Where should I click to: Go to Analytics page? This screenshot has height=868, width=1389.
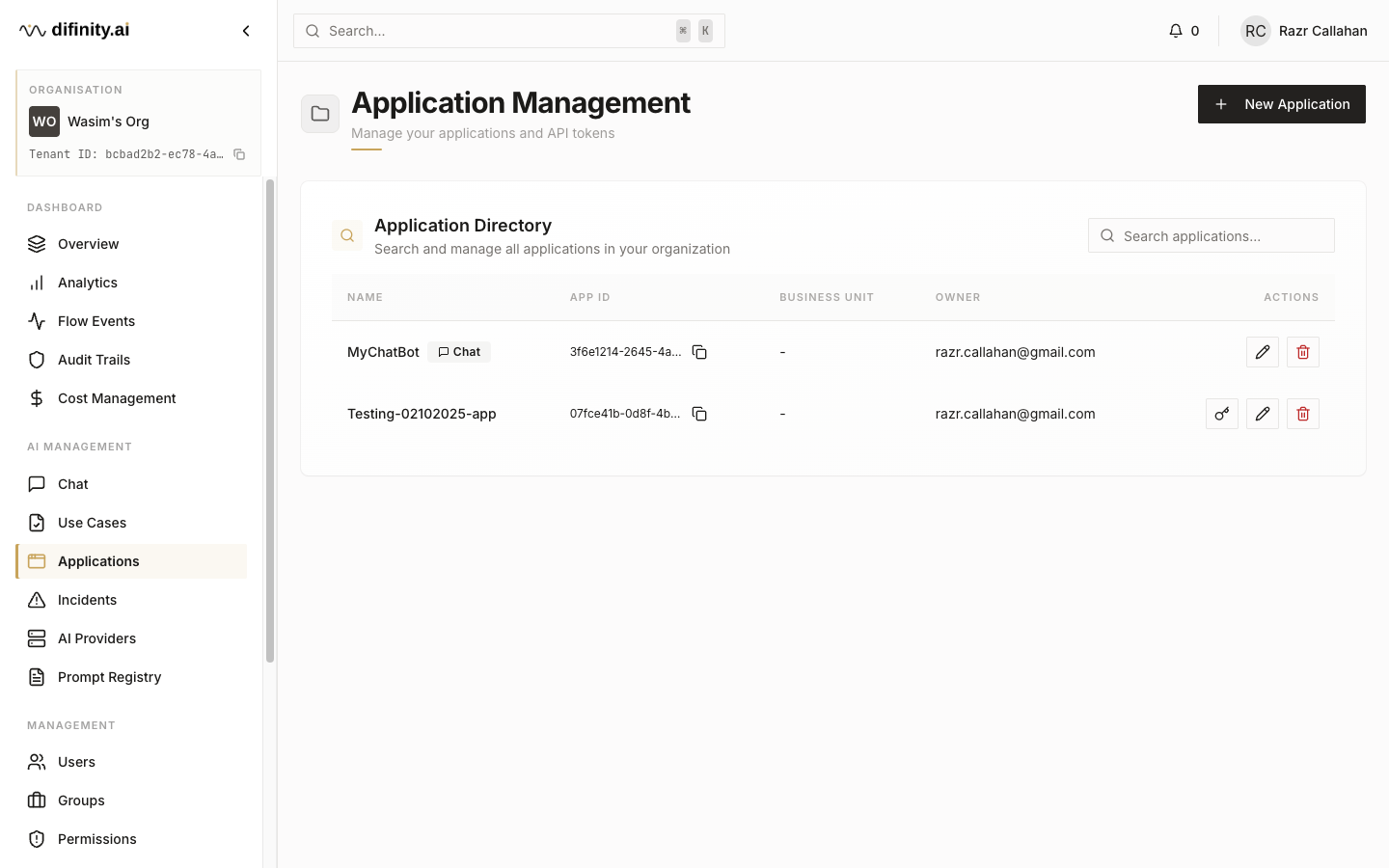131,283
